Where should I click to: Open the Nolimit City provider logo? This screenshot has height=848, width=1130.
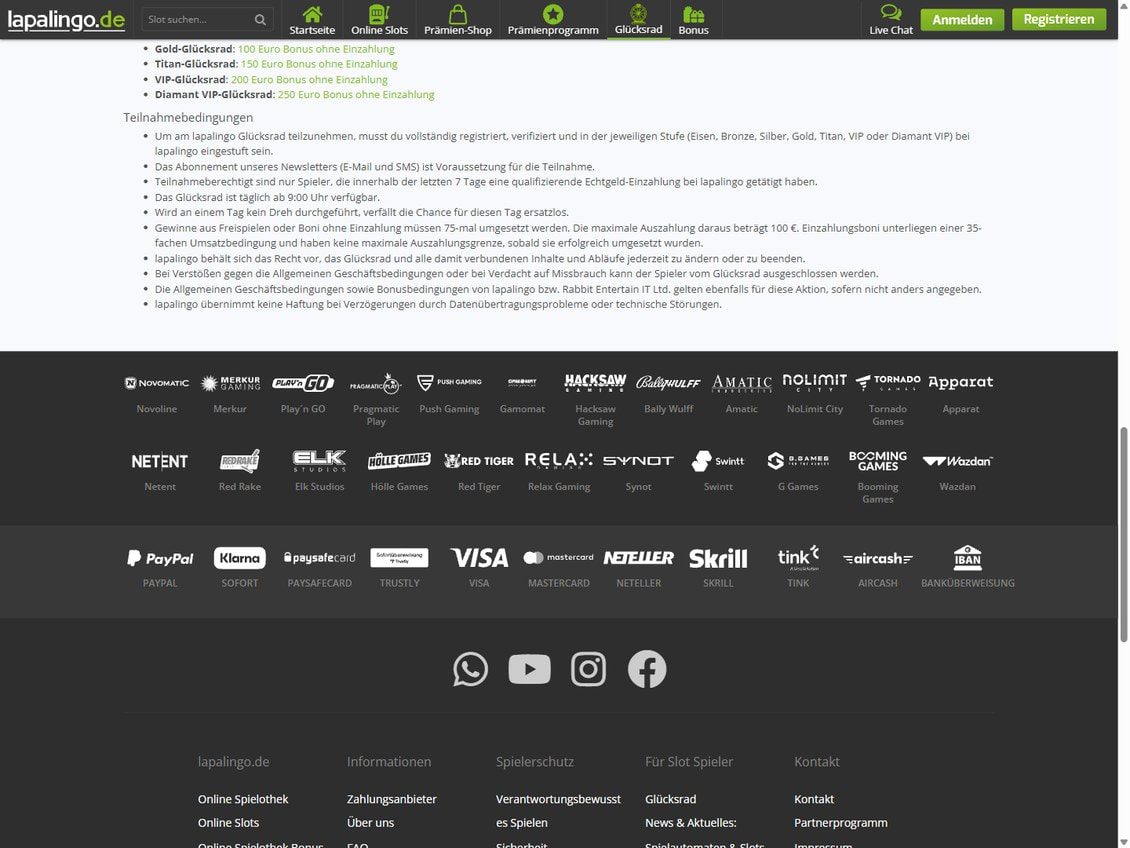click(815, 382)
